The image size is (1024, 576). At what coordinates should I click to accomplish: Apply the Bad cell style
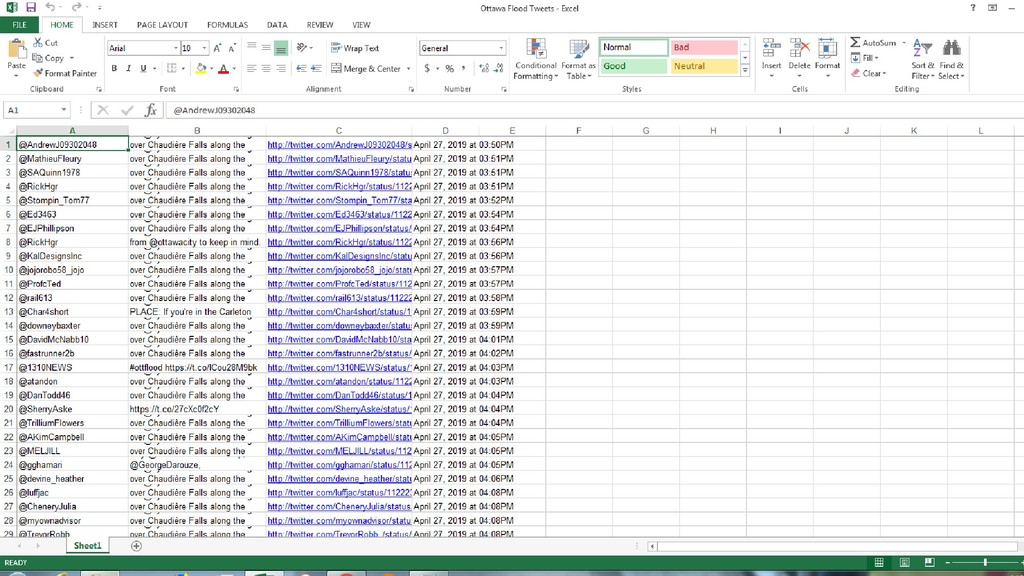point(704,47)
